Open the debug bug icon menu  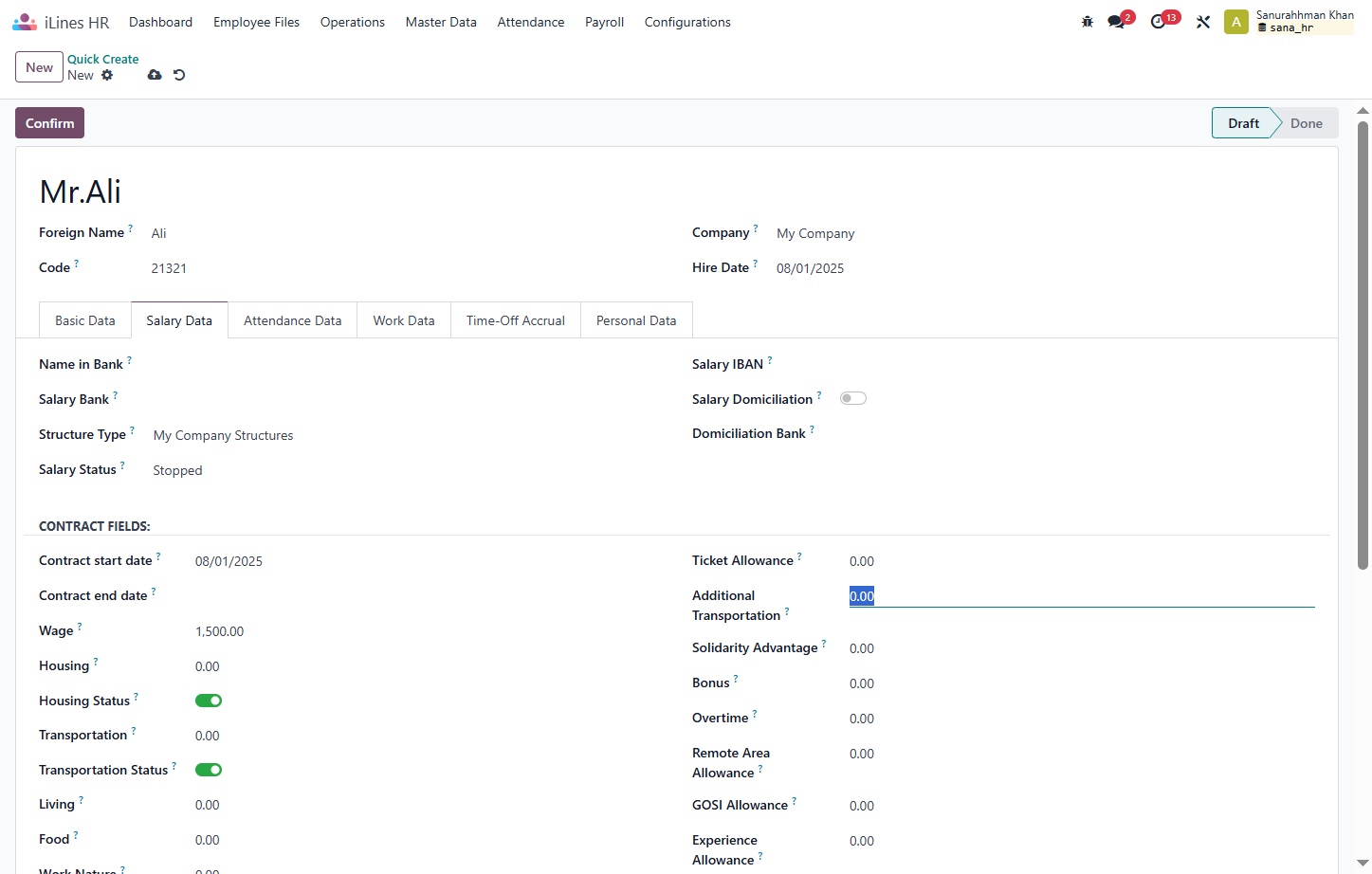[x=1088, y=22]
